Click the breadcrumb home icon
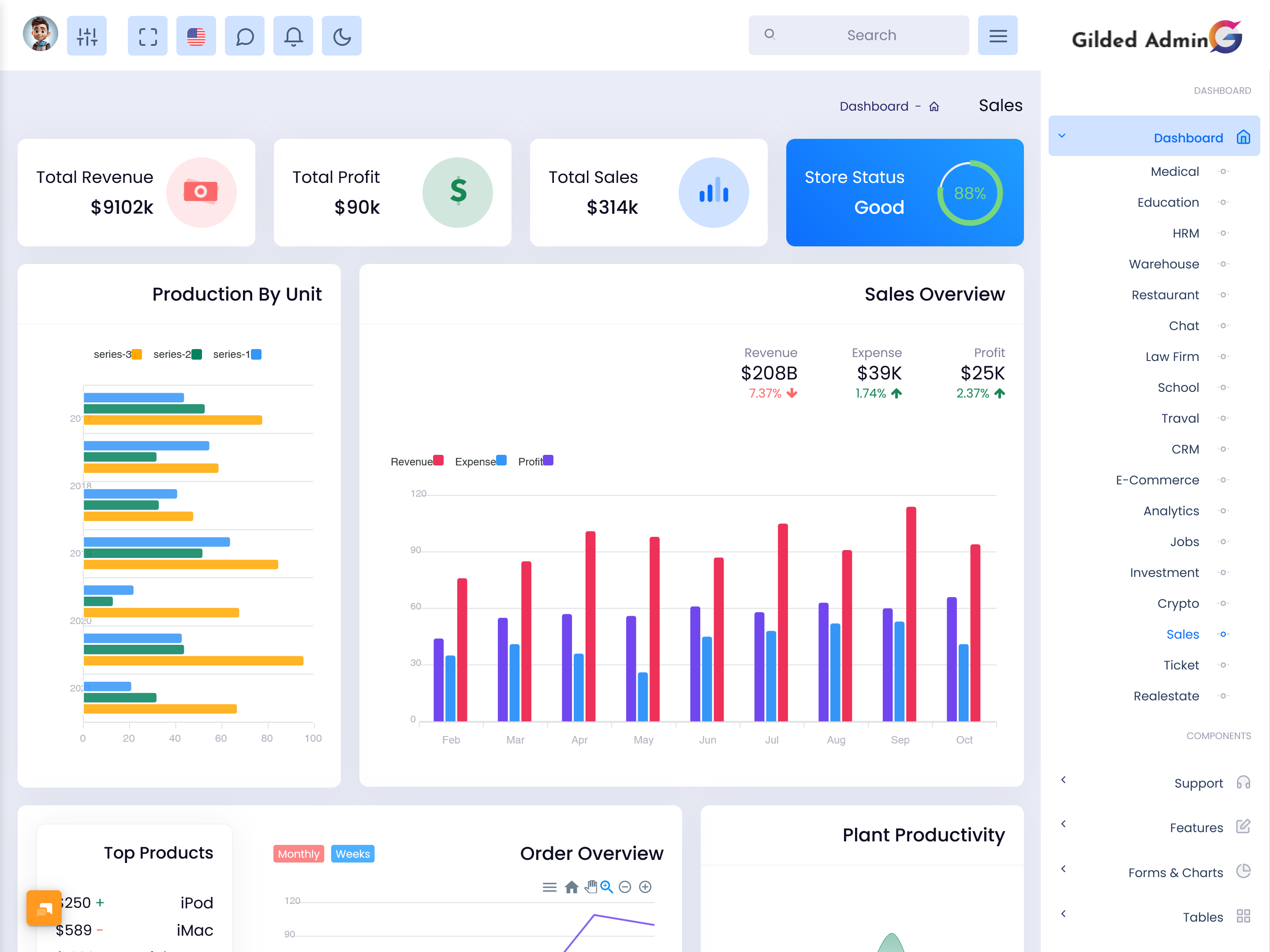This screenshot has height=952, width=1270. click(x=934, y=106)
